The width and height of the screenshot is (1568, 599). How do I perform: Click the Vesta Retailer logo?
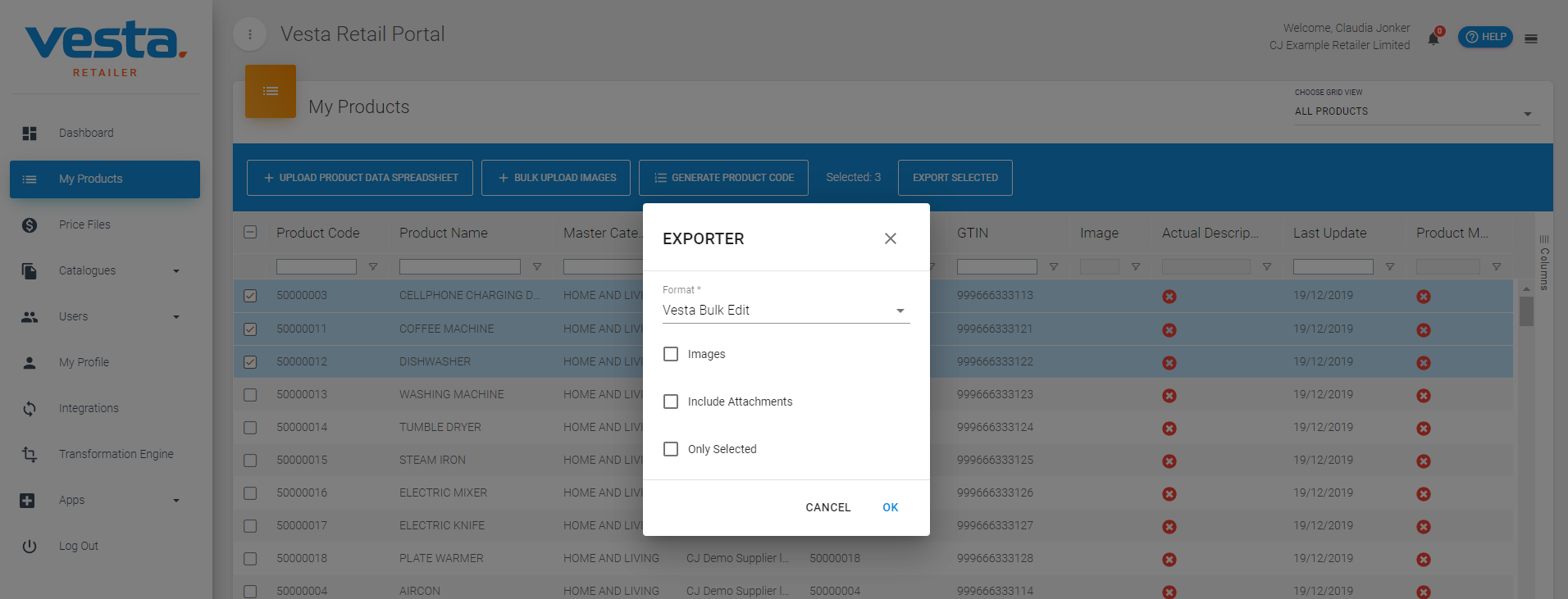point(106,49)
